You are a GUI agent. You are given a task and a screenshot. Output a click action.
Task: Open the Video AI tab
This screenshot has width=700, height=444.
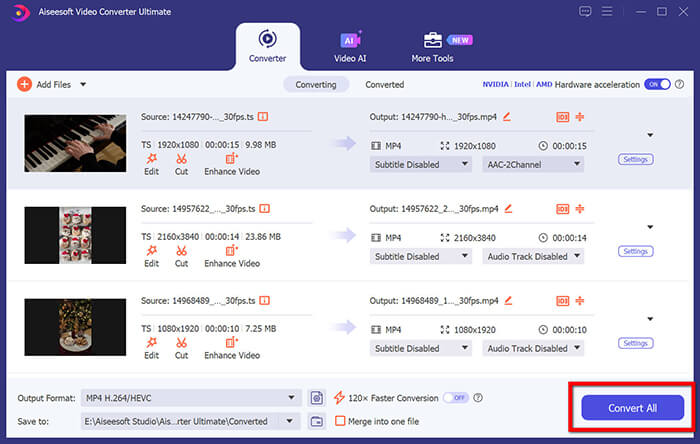[x=350, y=46]
